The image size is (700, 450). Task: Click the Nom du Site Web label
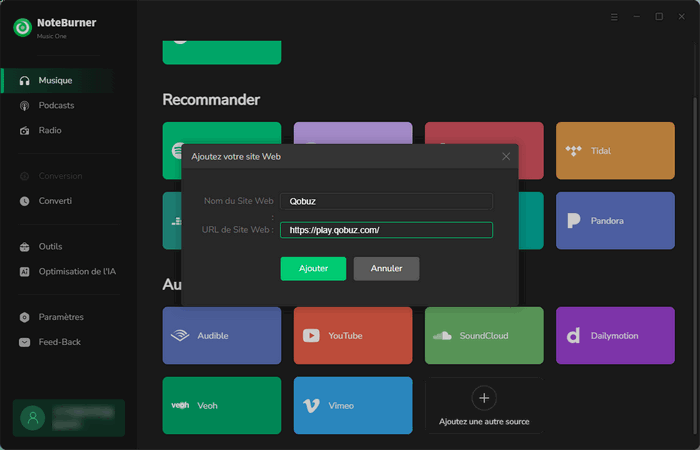238,201
